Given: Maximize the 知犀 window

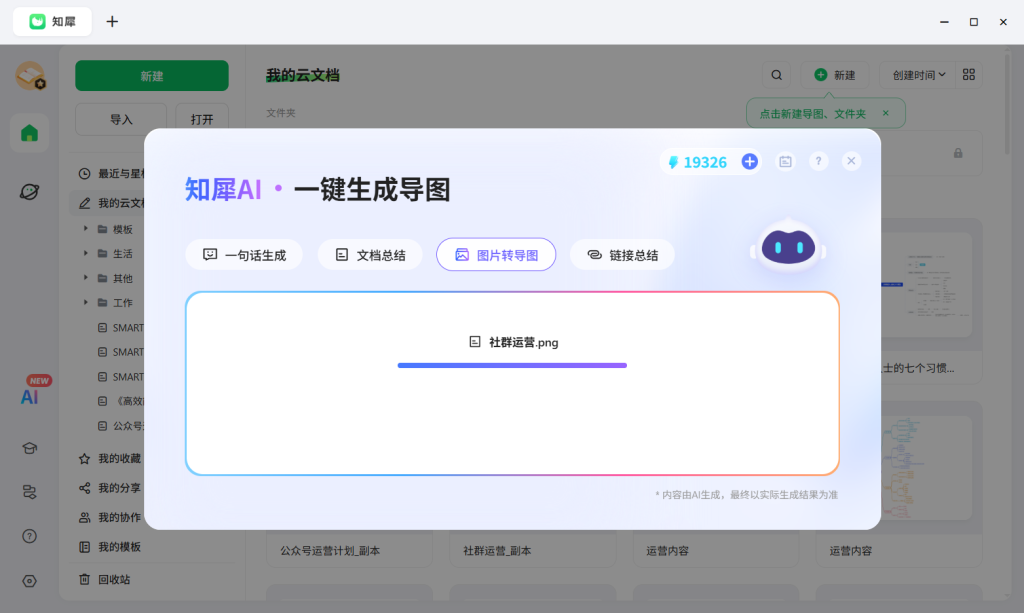Looking at the screenshot, I should click(x=974, y=22).
